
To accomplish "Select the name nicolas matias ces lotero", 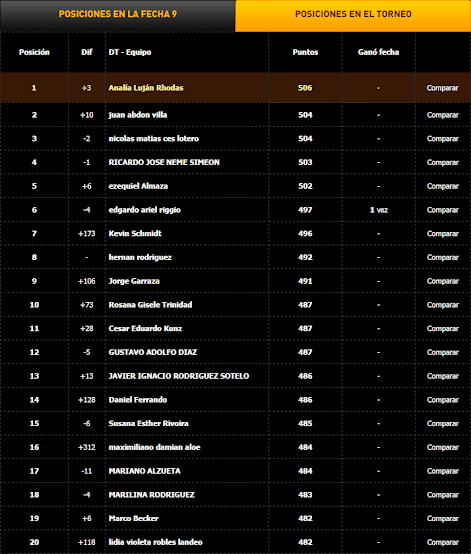I will [154, 138].
